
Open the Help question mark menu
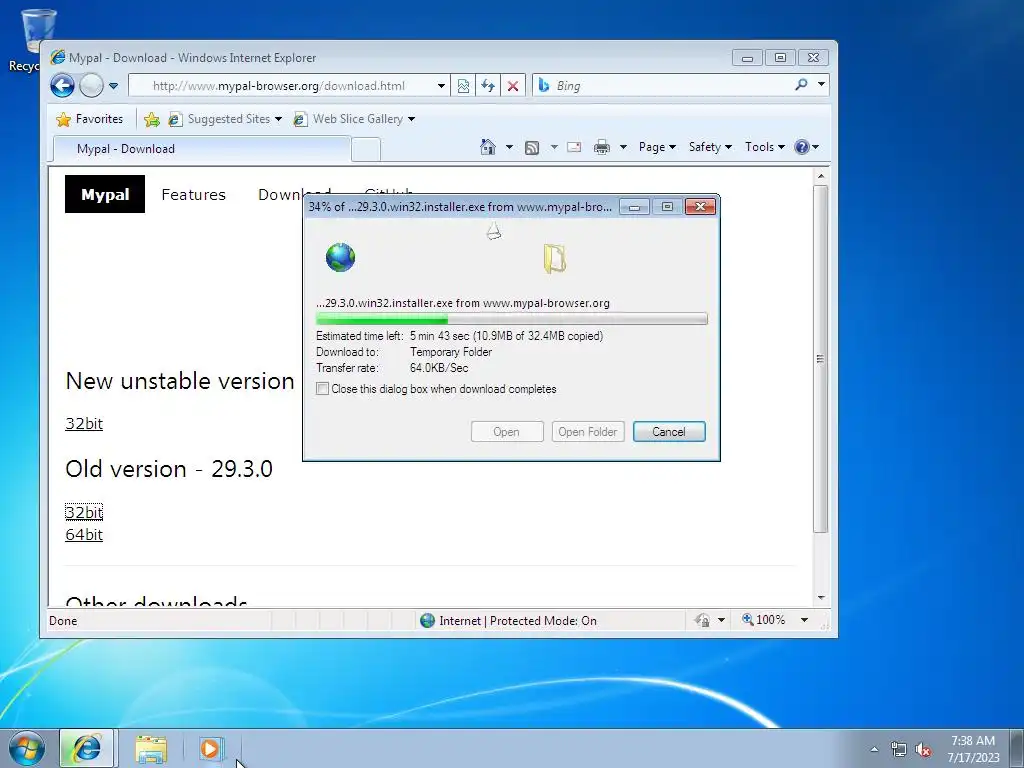coord(806,147)
